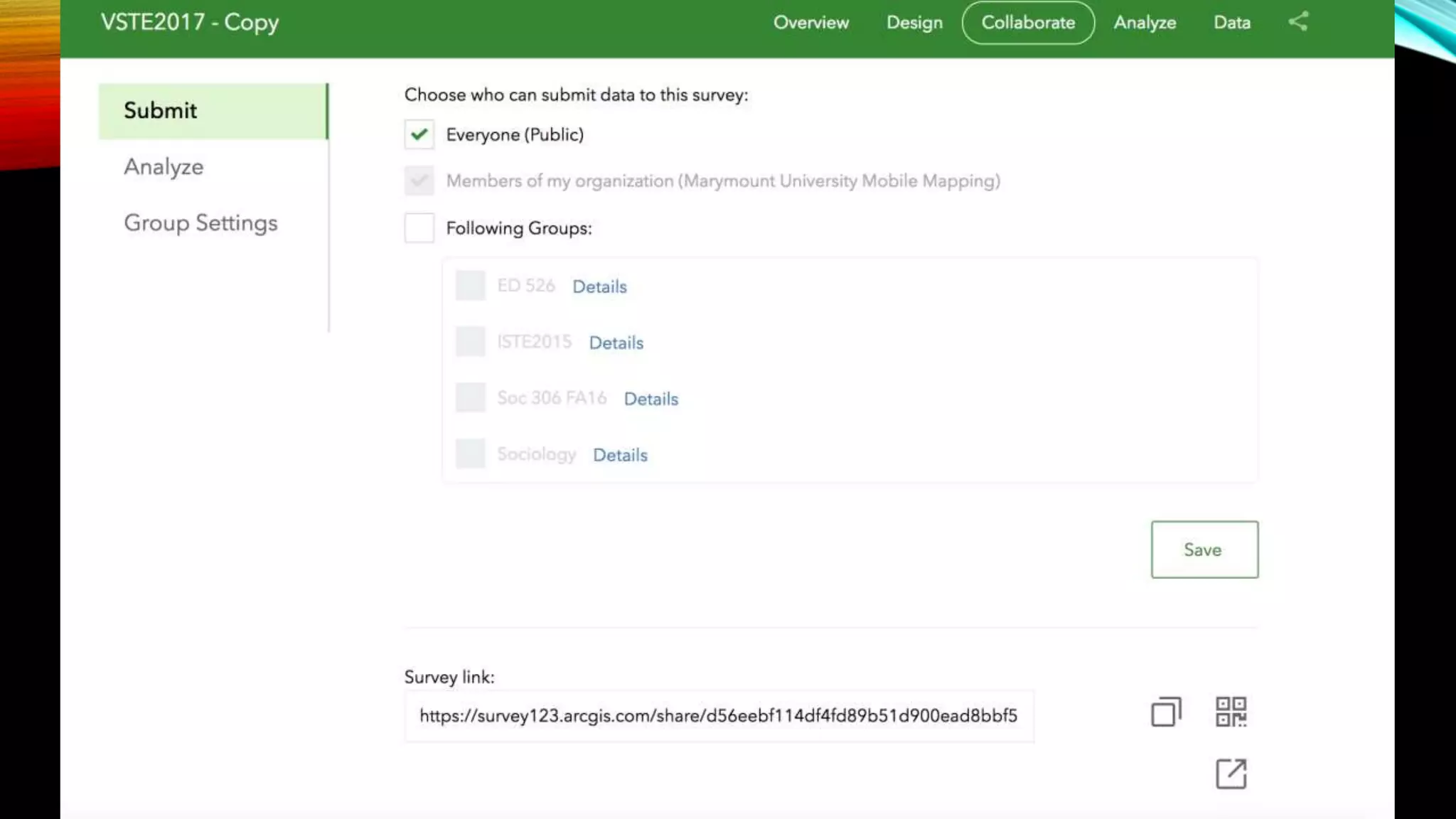Select the ISTE2015 group checkbox

(470, 342)
